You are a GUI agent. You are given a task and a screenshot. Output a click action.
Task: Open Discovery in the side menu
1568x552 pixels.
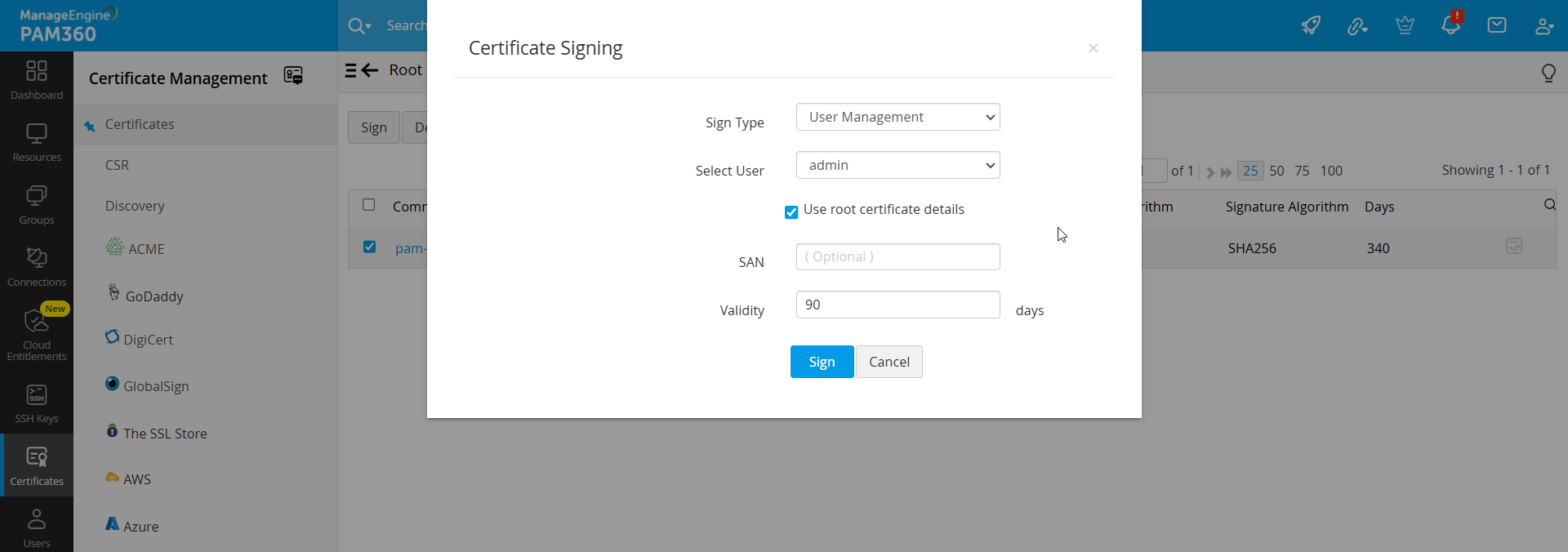pos(135,206)
